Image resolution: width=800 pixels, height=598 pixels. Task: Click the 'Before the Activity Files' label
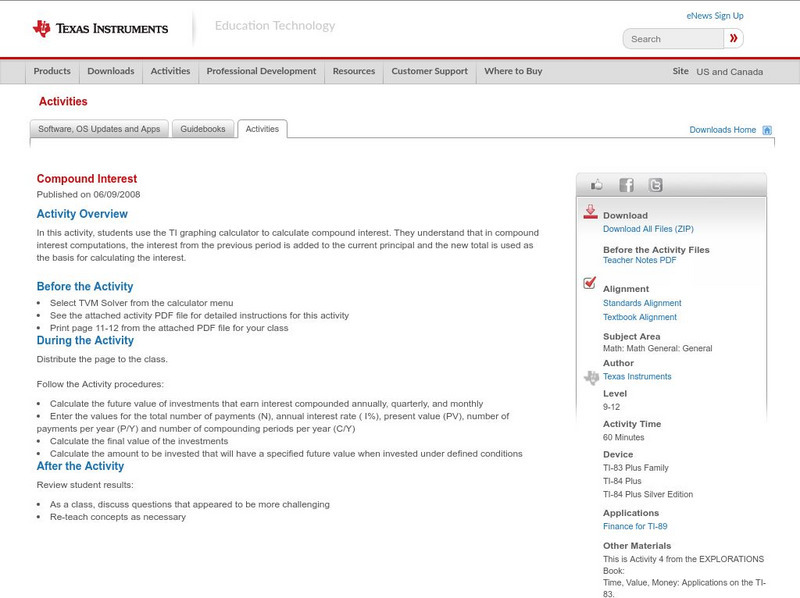coord(656,250)
